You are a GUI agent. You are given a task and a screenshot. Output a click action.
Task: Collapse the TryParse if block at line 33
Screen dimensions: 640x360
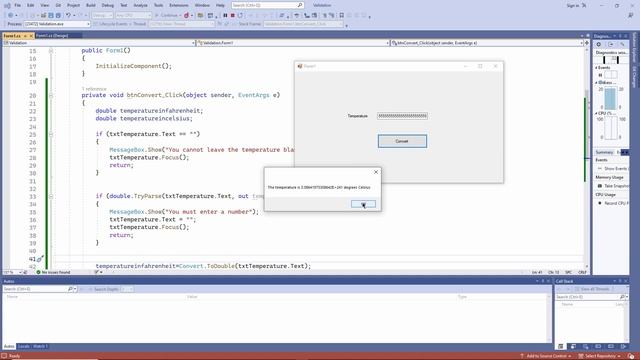coord(51,196)
